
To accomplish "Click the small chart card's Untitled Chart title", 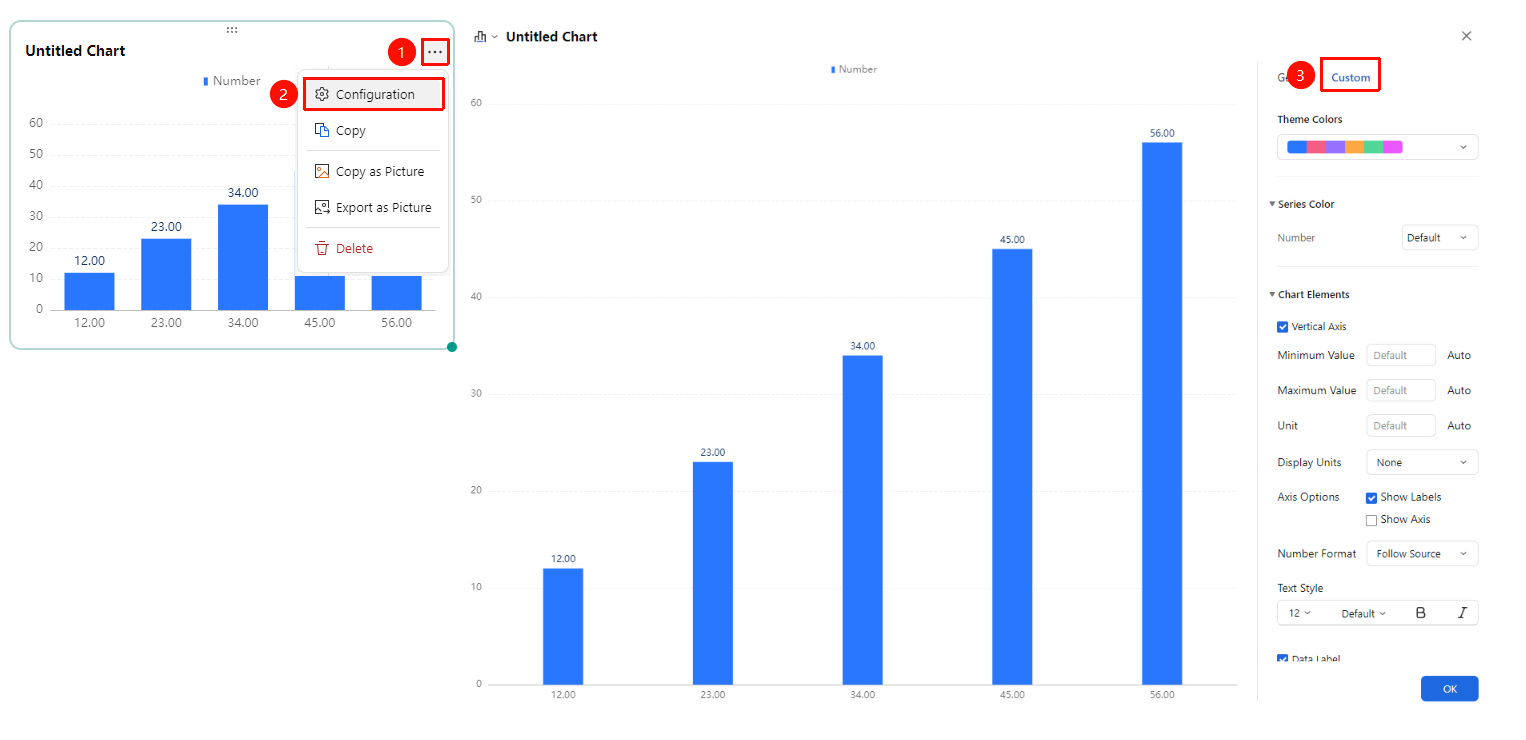I will pos(76,51).
